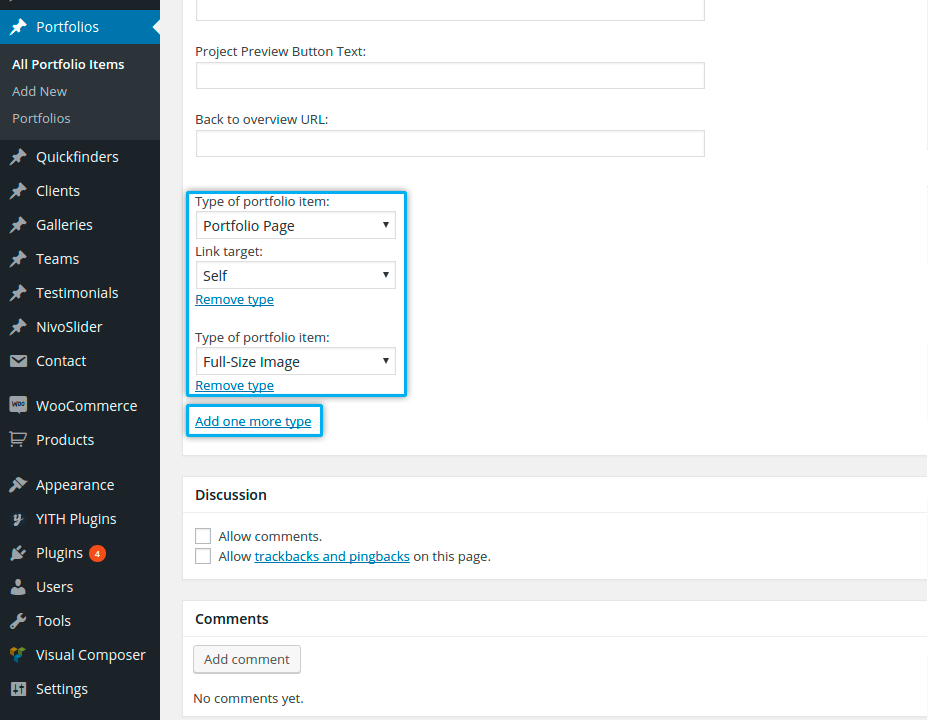Click the Add one more type link
This screenshot has height=720, width=928.
[253, 422]
